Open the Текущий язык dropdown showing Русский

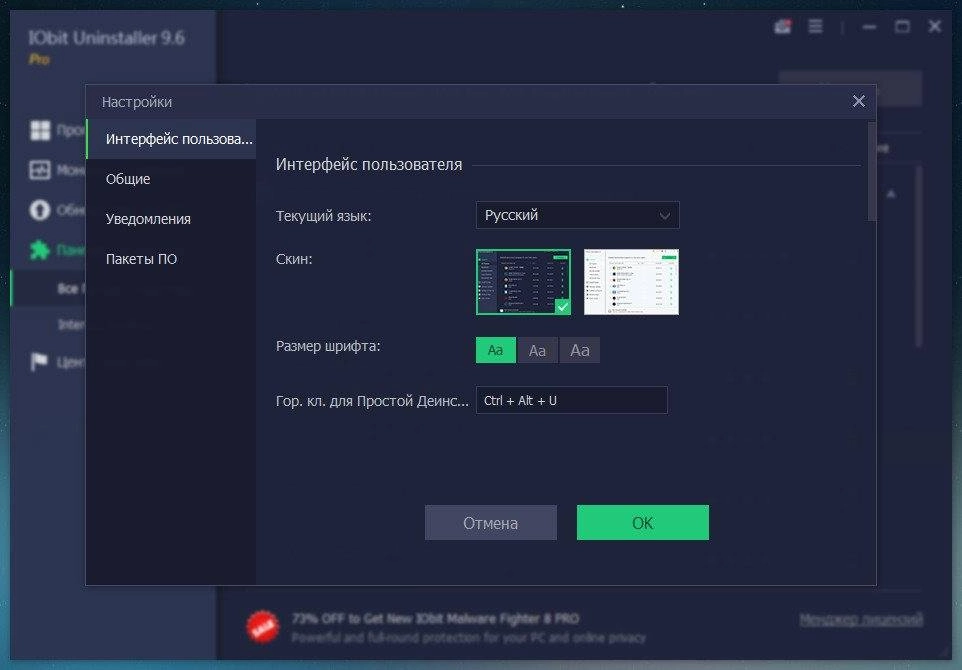(577, 215)
